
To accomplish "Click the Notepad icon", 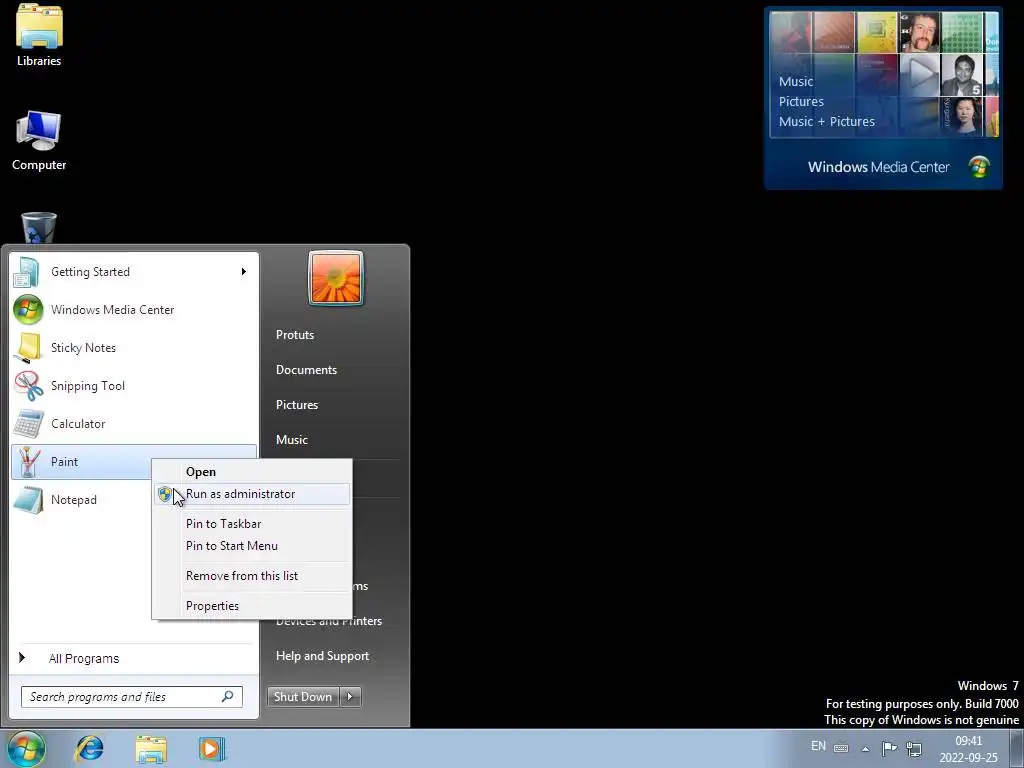I will [x=28, y=500].
